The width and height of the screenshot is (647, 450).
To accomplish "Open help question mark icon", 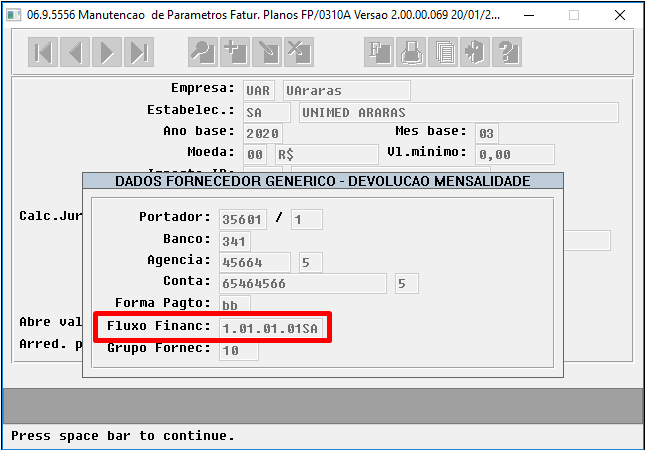I will click(507, 52).
